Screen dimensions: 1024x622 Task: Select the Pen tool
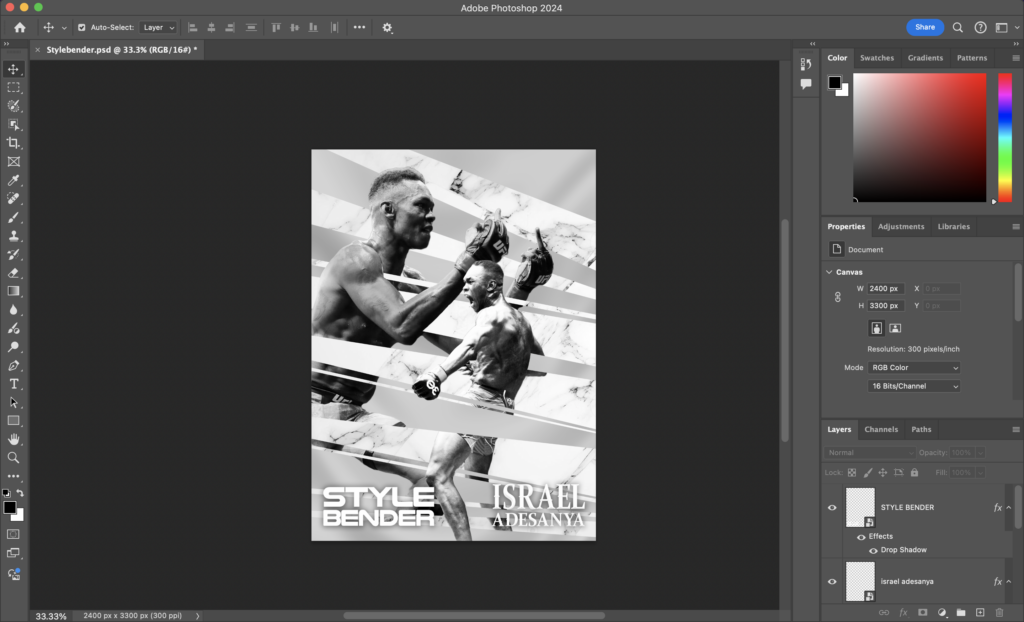[x=13, y=365]
